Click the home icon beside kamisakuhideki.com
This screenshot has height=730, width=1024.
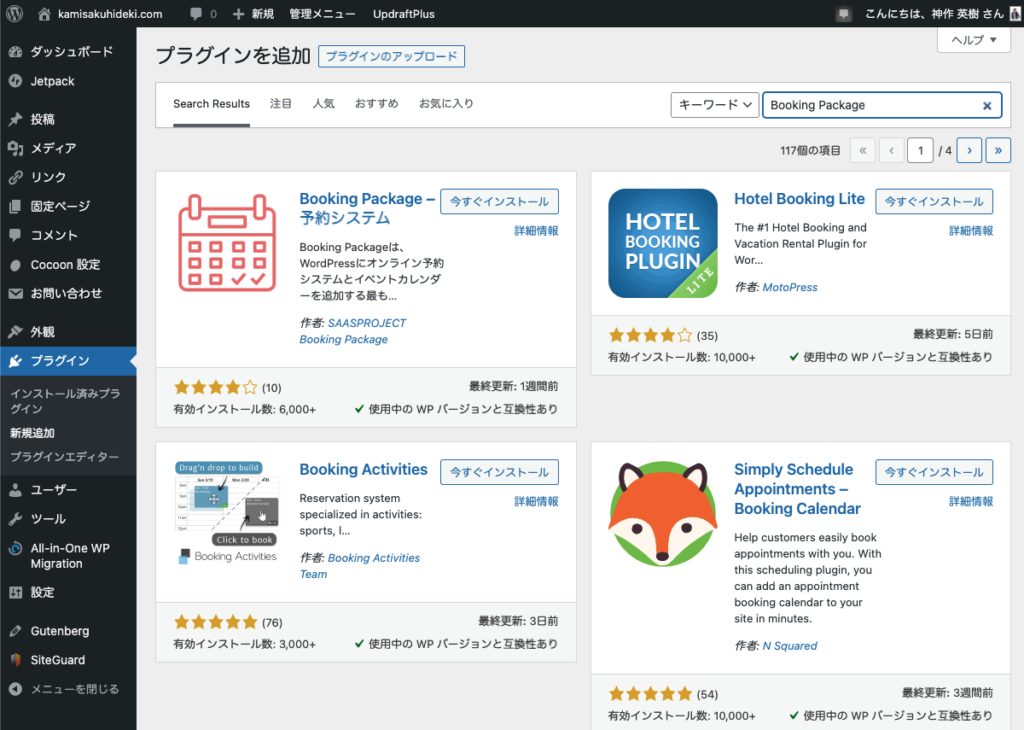point(44,14)
